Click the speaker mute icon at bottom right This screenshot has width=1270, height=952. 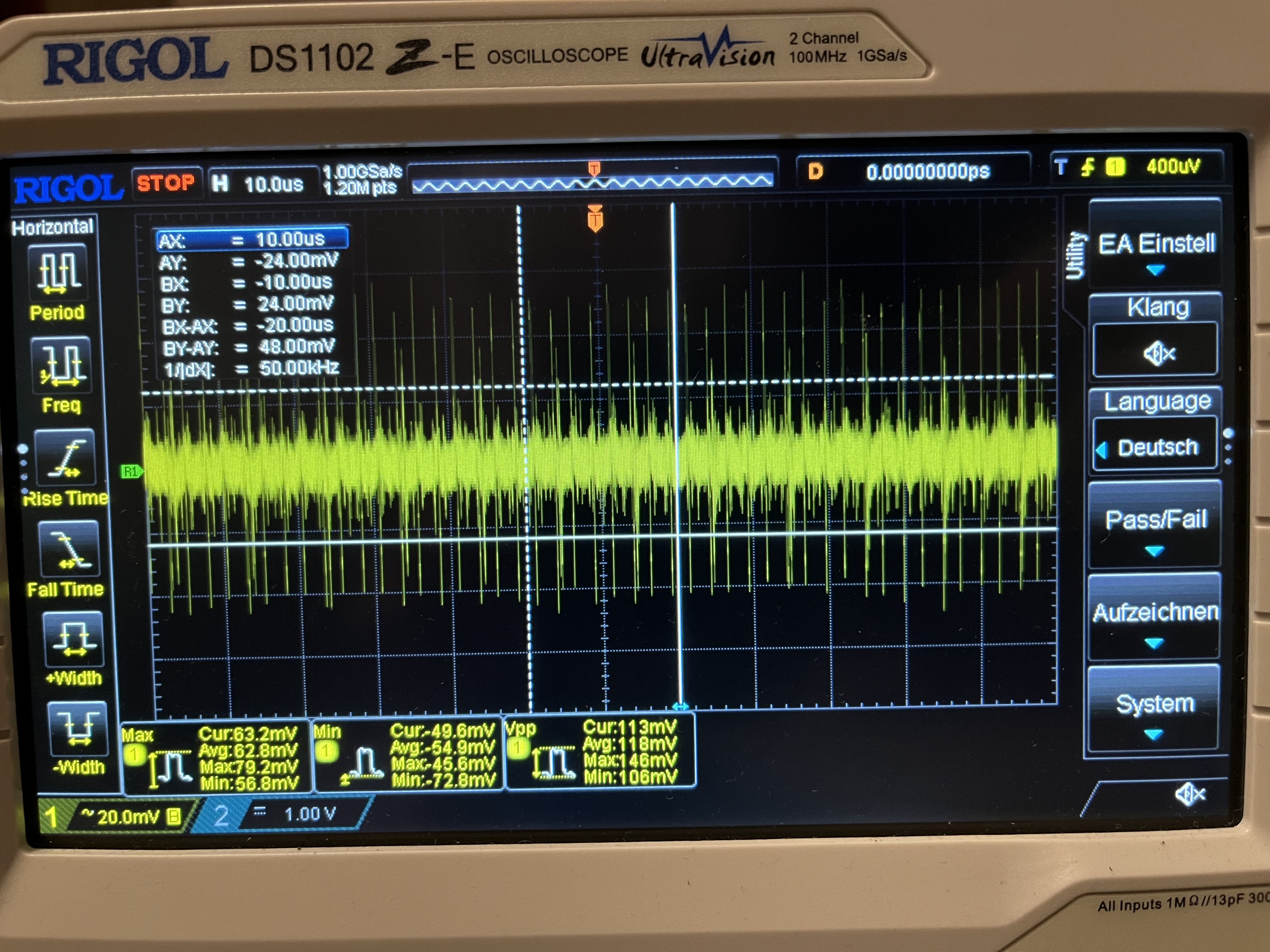point(1190,794)
